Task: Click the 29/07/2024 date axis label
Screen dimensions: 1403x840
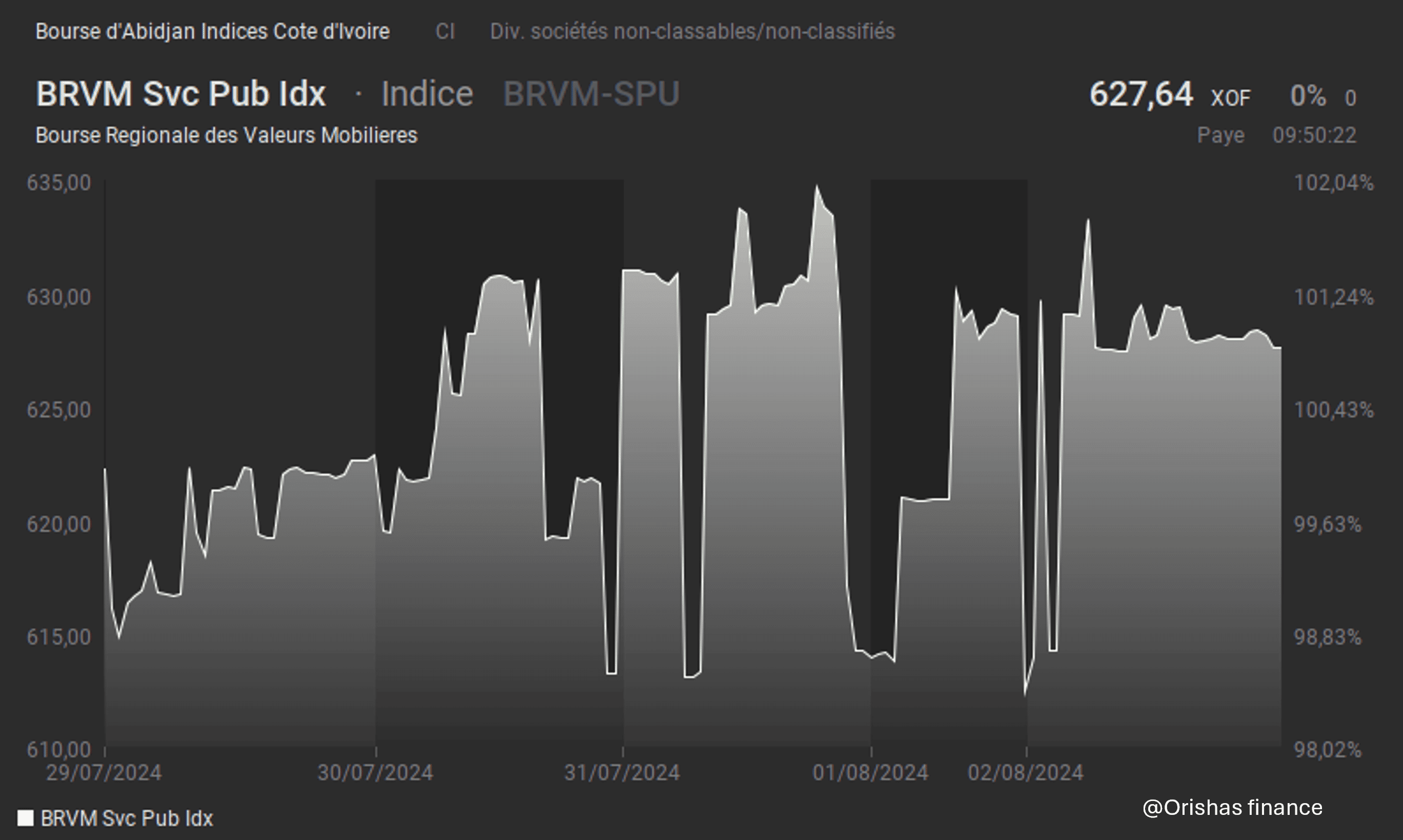Action: (x=104, y=773)
